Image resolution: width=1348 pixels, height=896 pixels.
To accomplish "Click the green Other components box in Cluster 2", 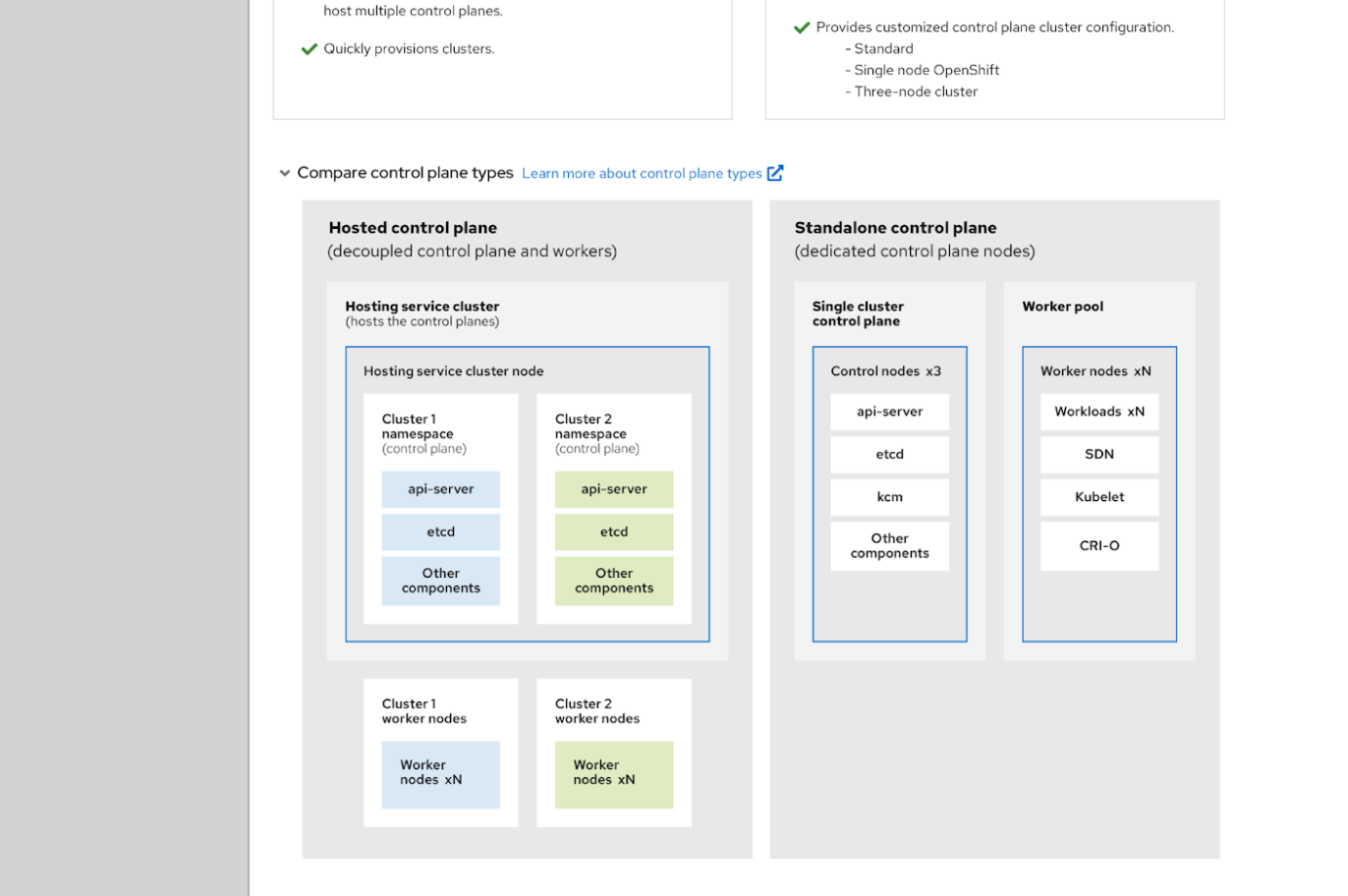I will point(614,581).
